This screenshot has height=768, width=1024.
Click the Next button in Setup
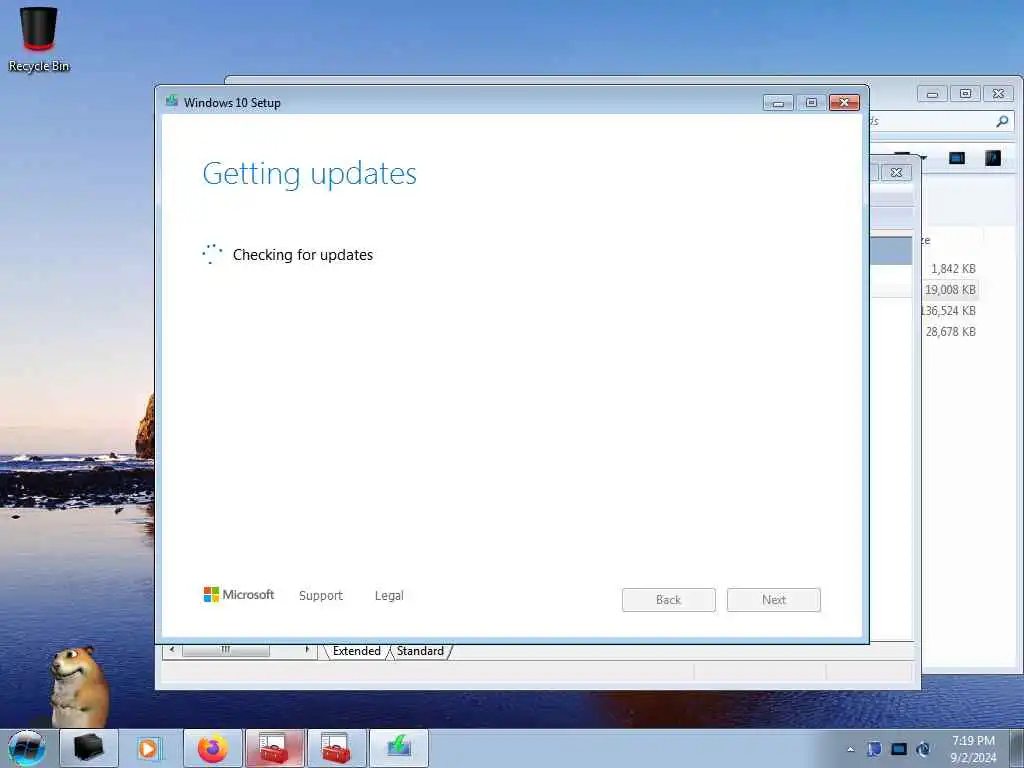(x=773, y=600)
